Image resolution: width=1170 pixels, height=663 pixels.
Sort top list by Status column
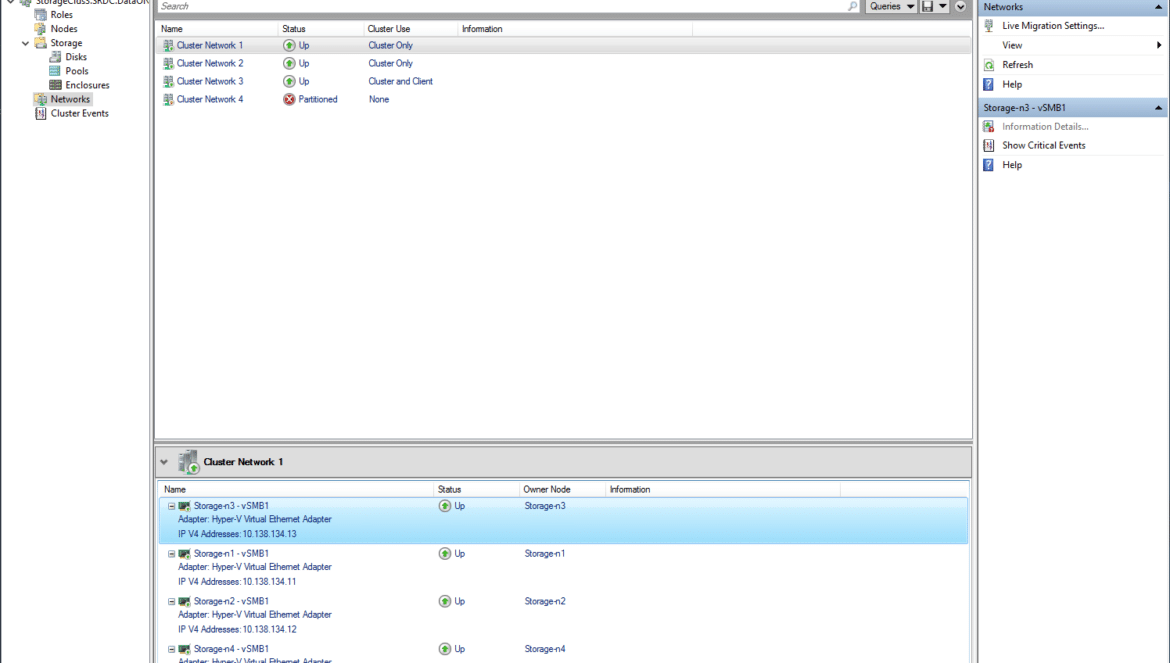321,29
